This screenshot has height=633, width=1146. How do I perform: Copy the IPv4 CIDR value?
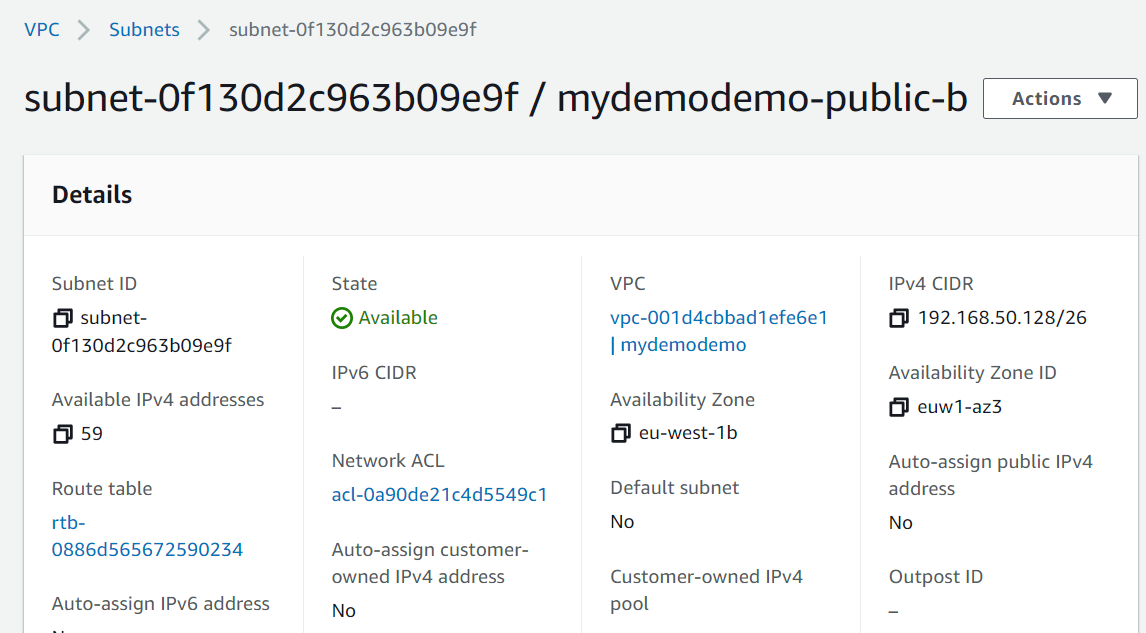click(899, 318)
